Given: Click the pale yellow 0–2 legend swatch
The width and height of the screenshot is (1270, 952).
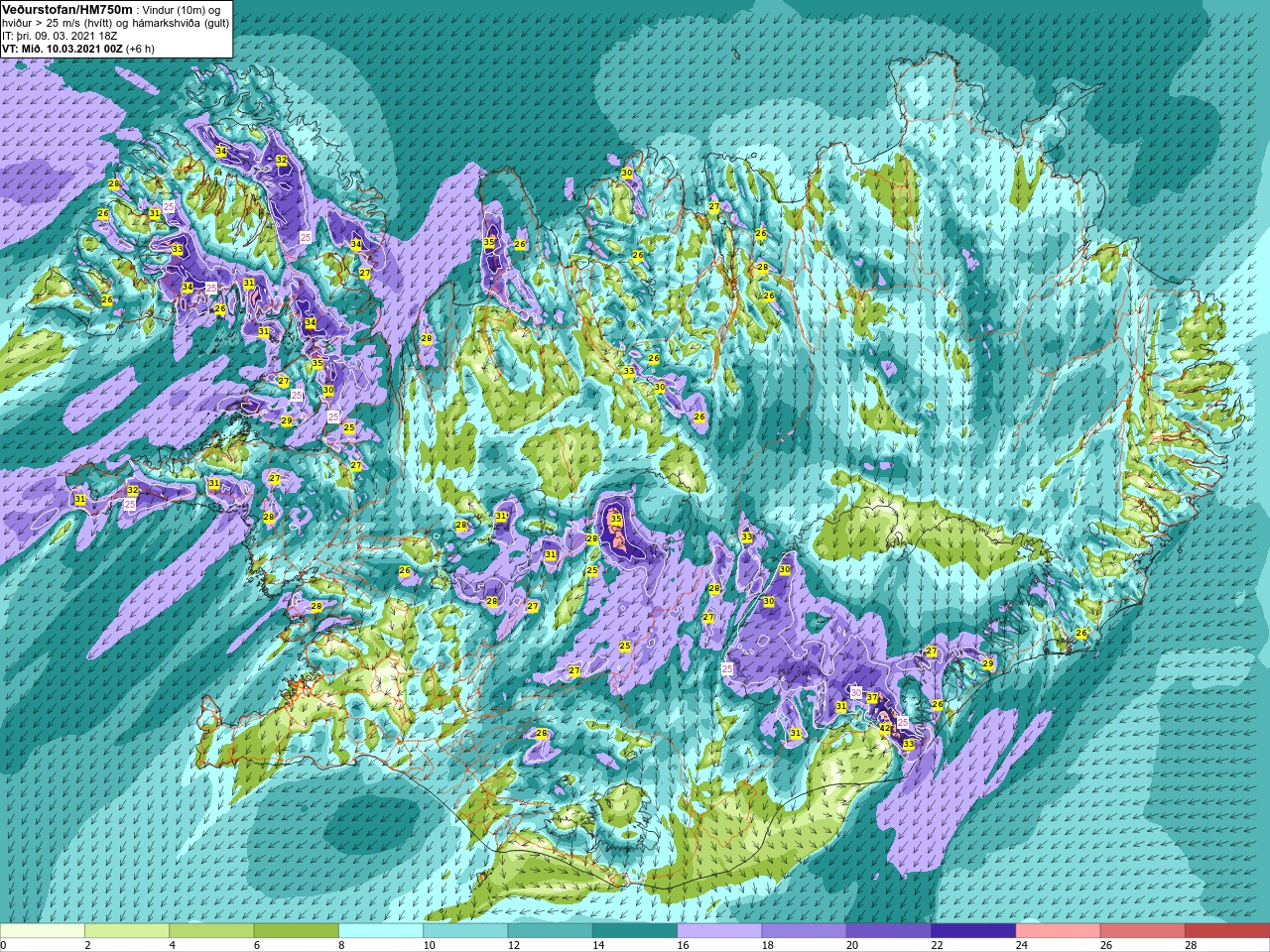Looking at the screenshot, I should (x=43, y=931).
